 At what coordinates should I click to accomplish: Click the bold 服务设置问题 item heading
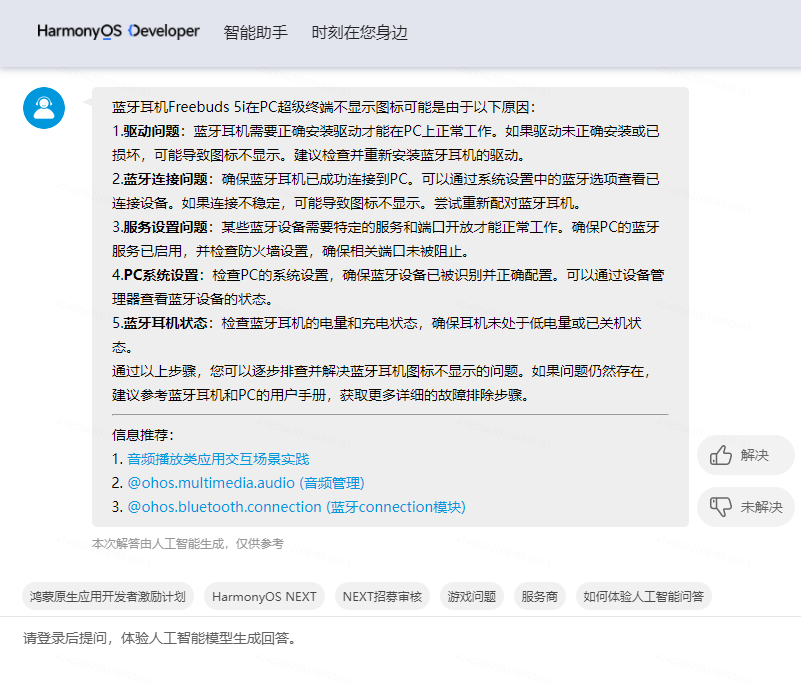[166, 227]
